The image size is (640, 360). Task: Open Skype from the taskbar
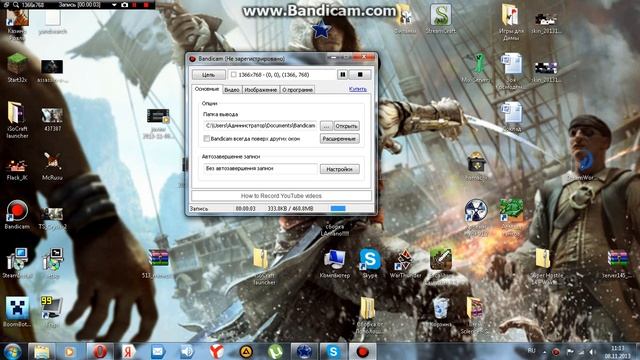pyautogui.click(x=333, y=351)
